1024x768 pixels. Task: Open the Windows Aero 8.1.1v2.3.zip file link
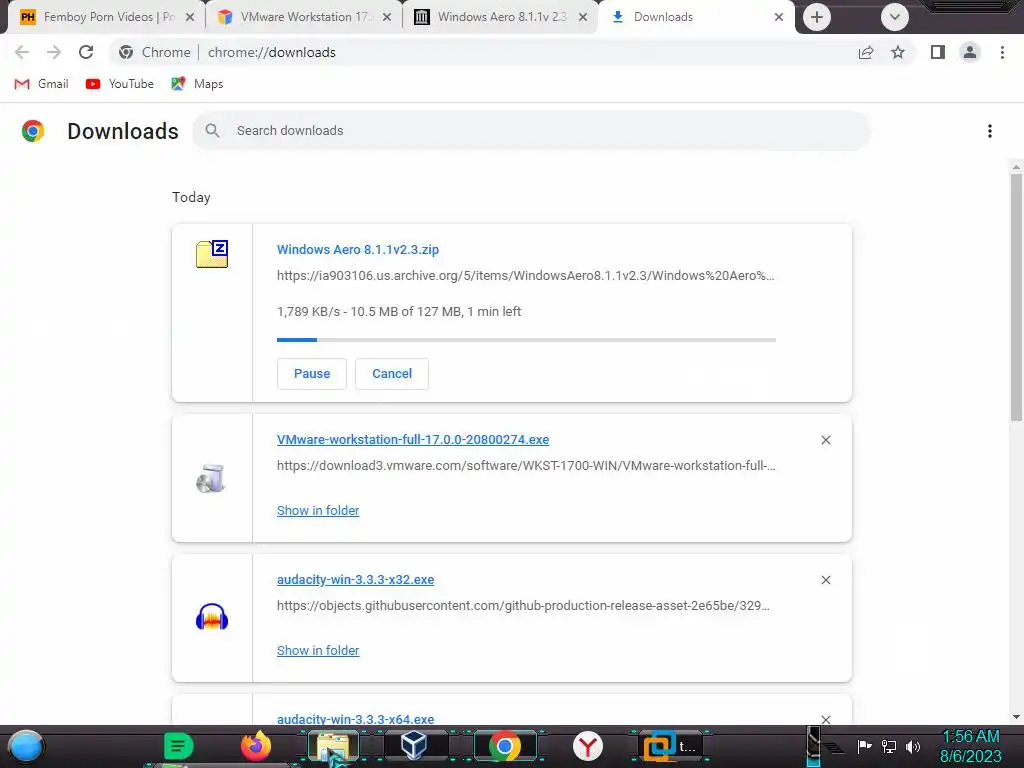[358, 249]
